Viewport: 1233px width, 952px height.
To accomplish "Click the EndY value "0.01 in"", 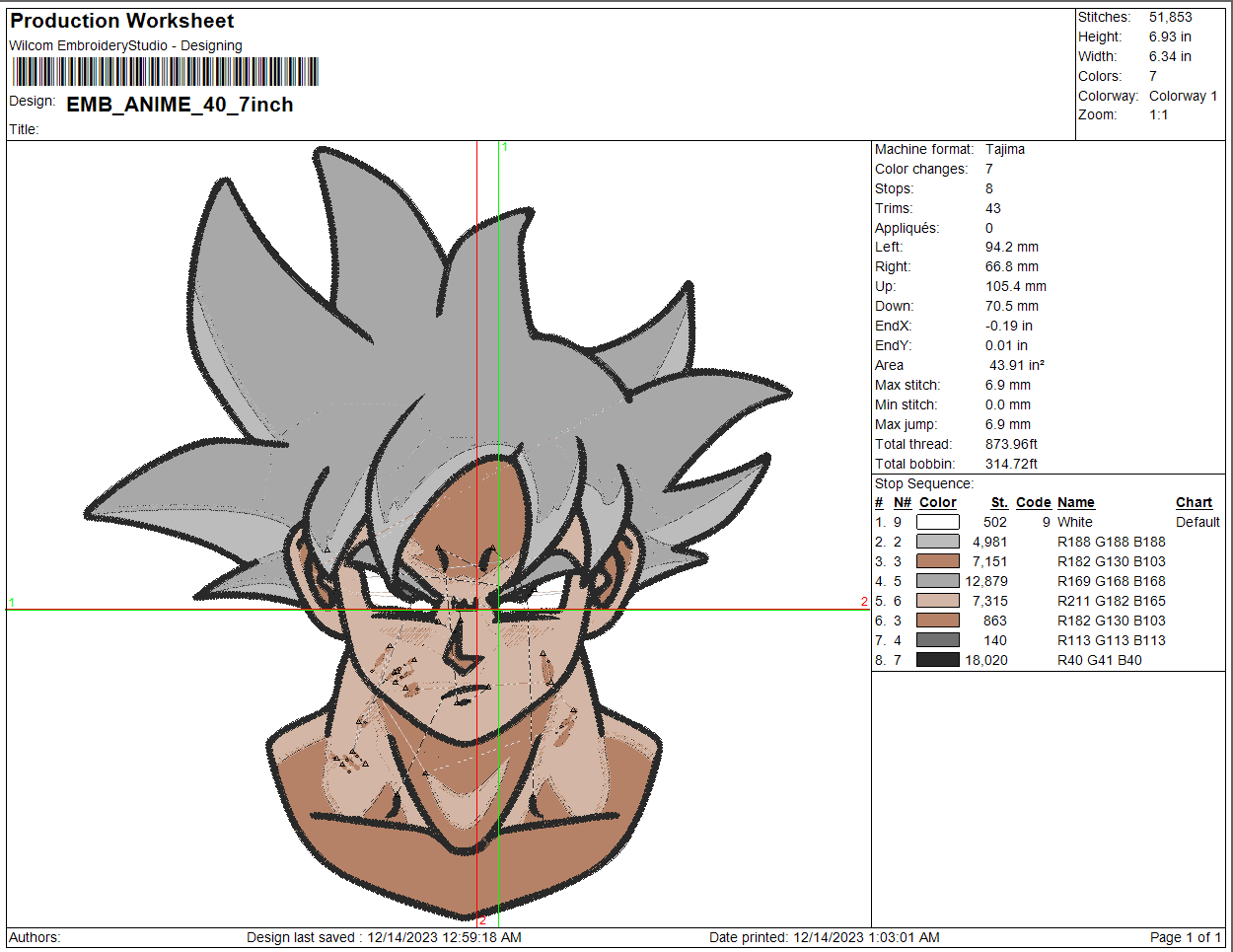I will pos(1006,345).
